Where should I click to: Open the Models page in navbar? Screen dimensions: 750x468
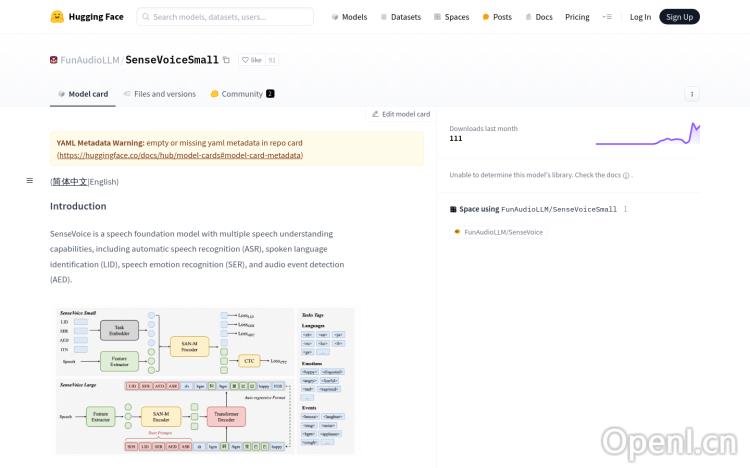point(349,17)
